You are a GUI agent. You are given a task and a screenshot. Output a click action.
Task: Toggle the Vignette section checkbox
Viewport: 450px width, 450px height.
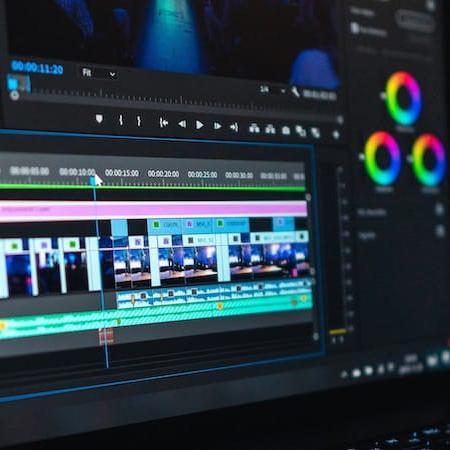pyautogui.click(x=440, y=231)
